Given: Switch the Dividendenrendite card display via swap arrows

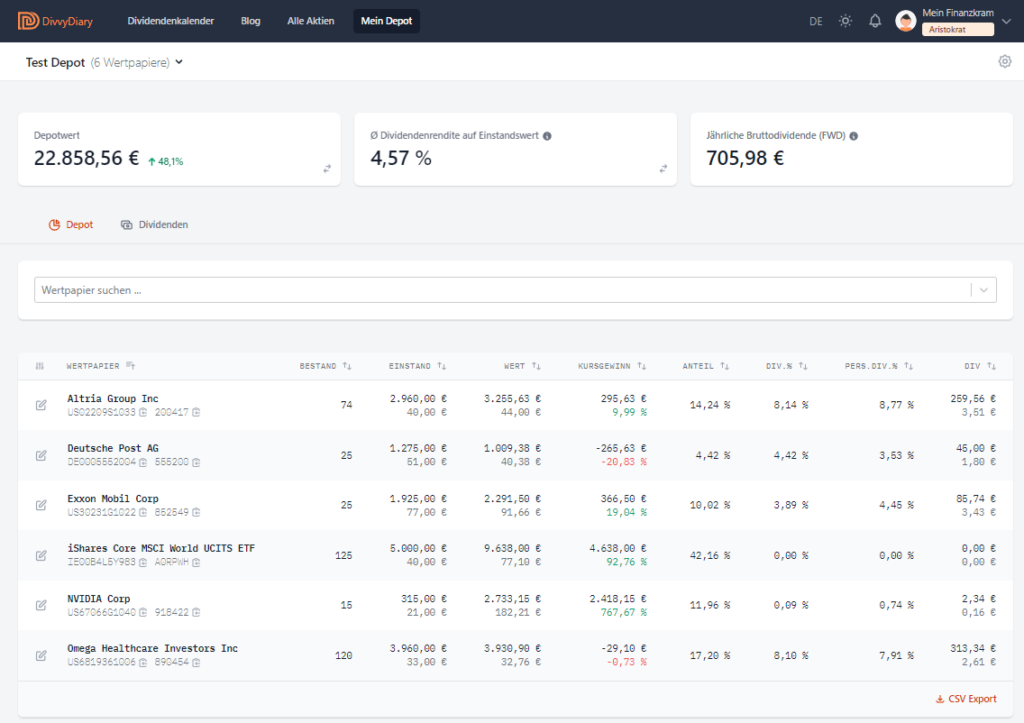Looking at the screenshot, I should pyautogui.click(x=663, y=169).
